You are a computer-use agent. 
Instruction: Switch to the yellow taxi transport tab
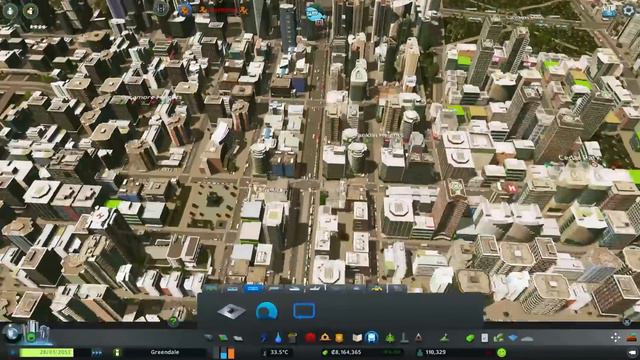[377, 289]
